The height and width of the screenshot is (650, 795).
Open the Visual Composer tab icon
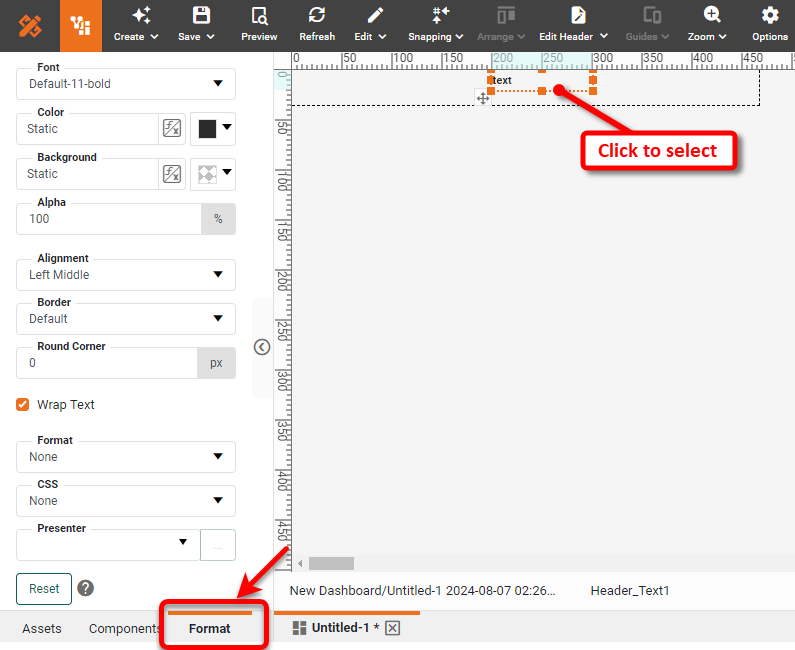pos(81,25)
